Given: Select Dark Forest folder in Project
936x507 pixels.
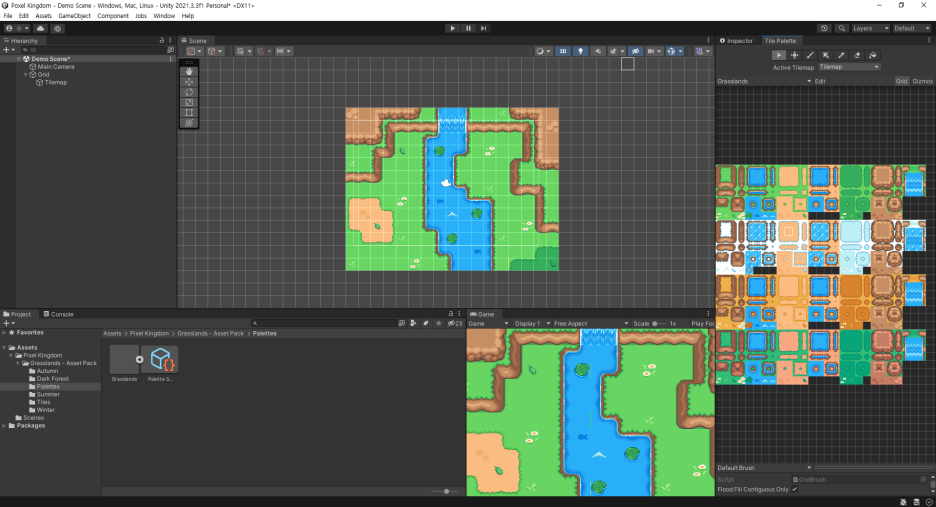Looking at the screenshot, I should point(53,379).
